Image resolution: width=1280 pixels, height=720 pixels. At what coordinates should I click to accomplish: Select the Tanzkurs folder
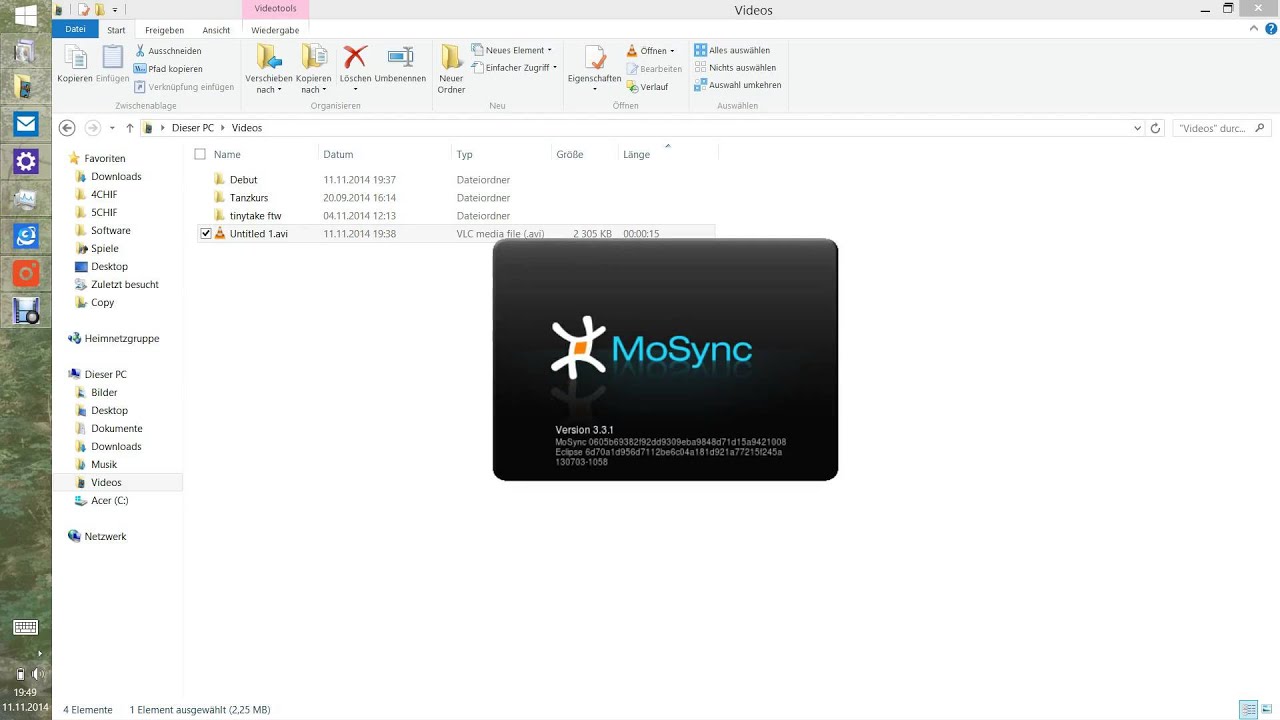[x=249, y=198]
